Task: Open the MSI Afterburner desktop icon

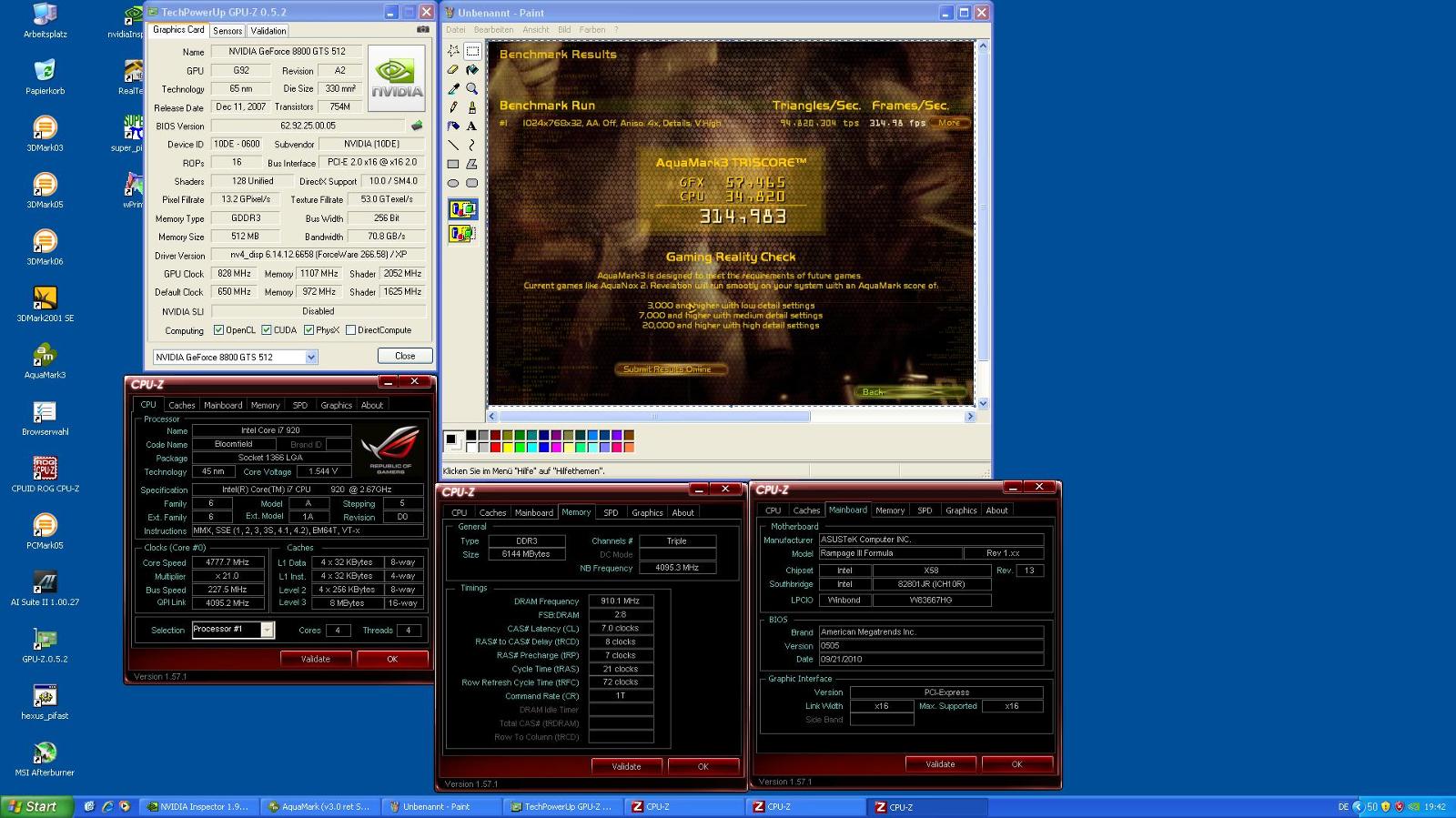Action: coord(45,758)
